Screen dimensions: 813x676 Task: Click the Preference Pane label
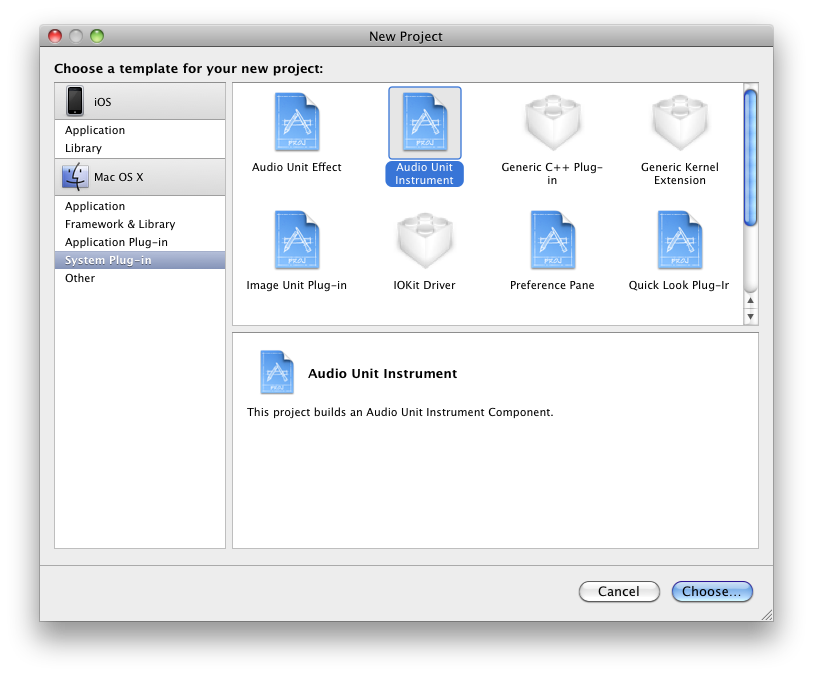[552, 285]
